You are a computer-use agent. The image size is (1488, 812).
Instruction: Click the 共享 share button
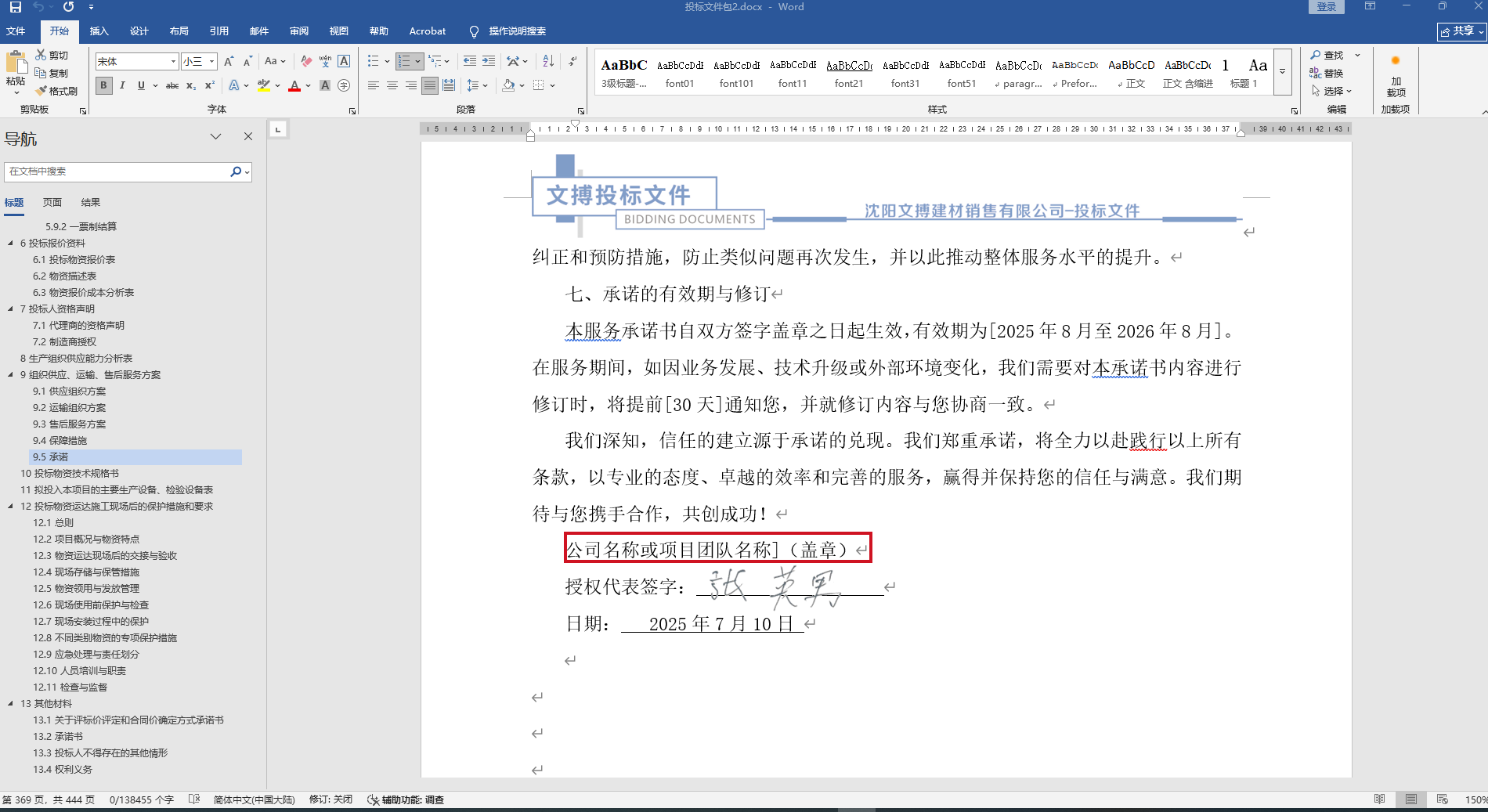pyautogui.click(x=1461, y=31)
